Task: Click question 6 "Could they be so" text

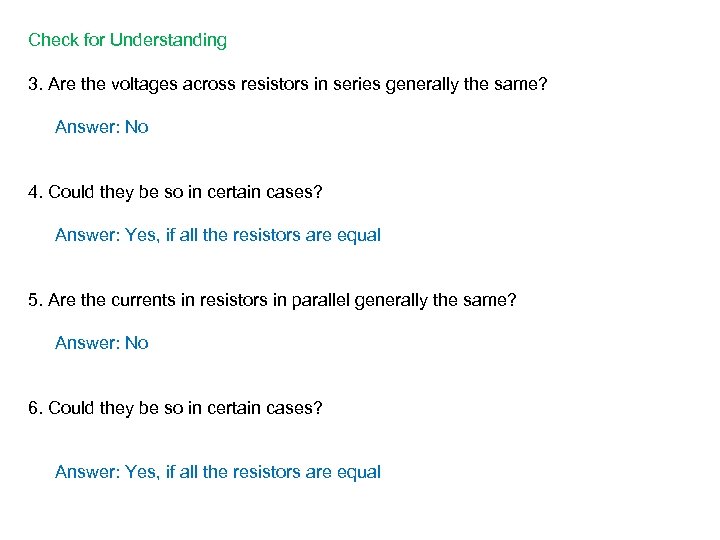Action: click(175, 408)
